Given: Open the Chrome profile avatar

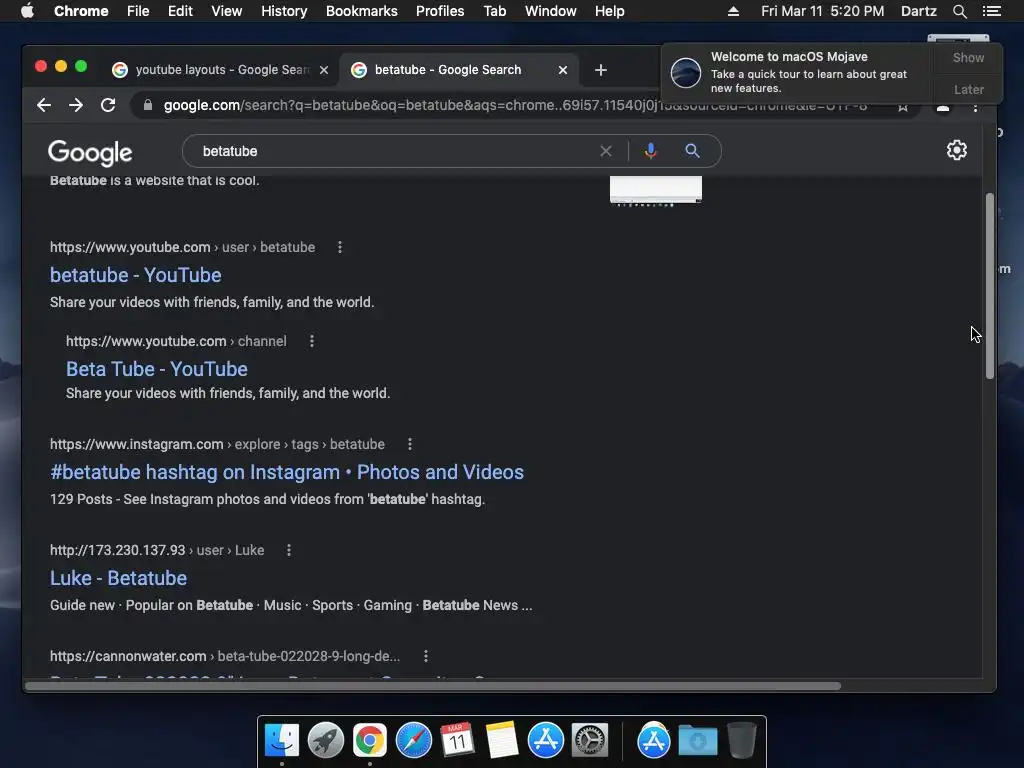Looking at the screenshot, I should click(943, 108).
